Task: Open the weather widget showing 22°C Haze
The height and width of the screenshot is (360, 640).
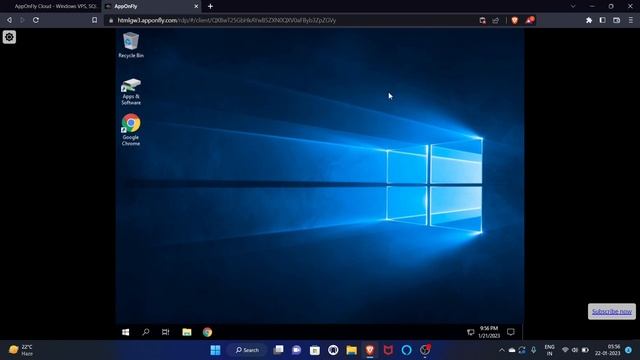Action: [x=20, y=350]
